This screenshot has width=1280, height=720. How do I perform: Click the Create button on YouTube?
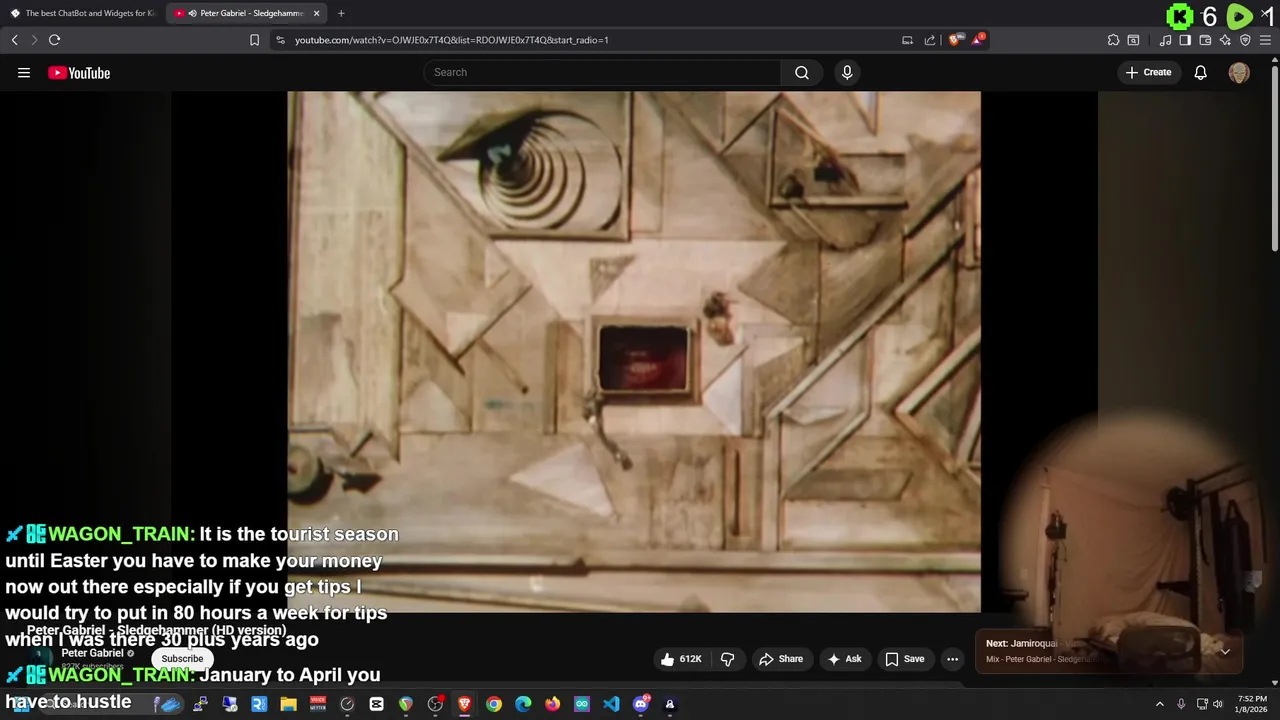pyautogui.click(x=1149, y=72)
